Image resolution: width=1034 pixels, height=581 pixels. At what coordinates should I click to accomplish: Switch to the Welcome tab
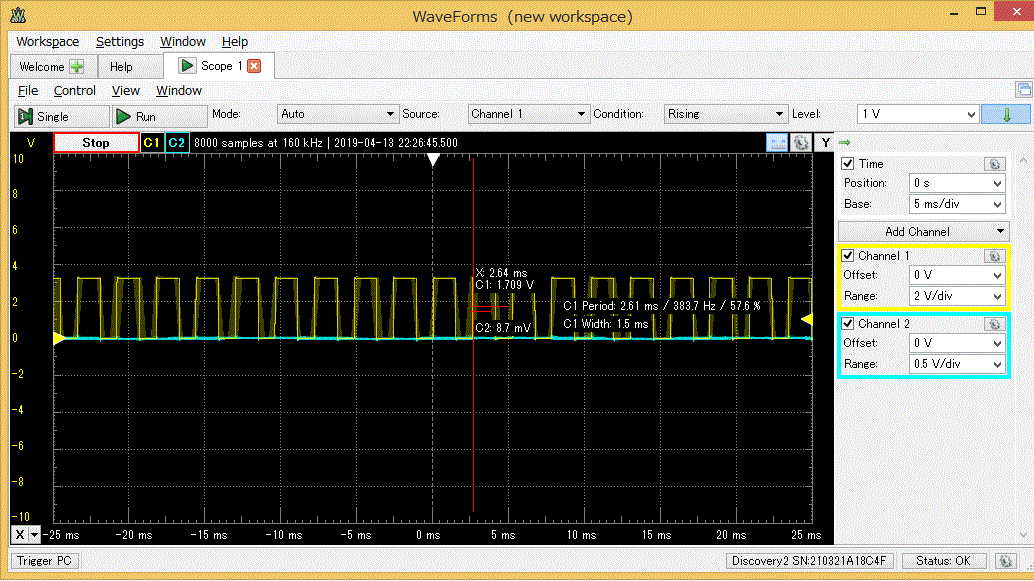click(53, 67)
